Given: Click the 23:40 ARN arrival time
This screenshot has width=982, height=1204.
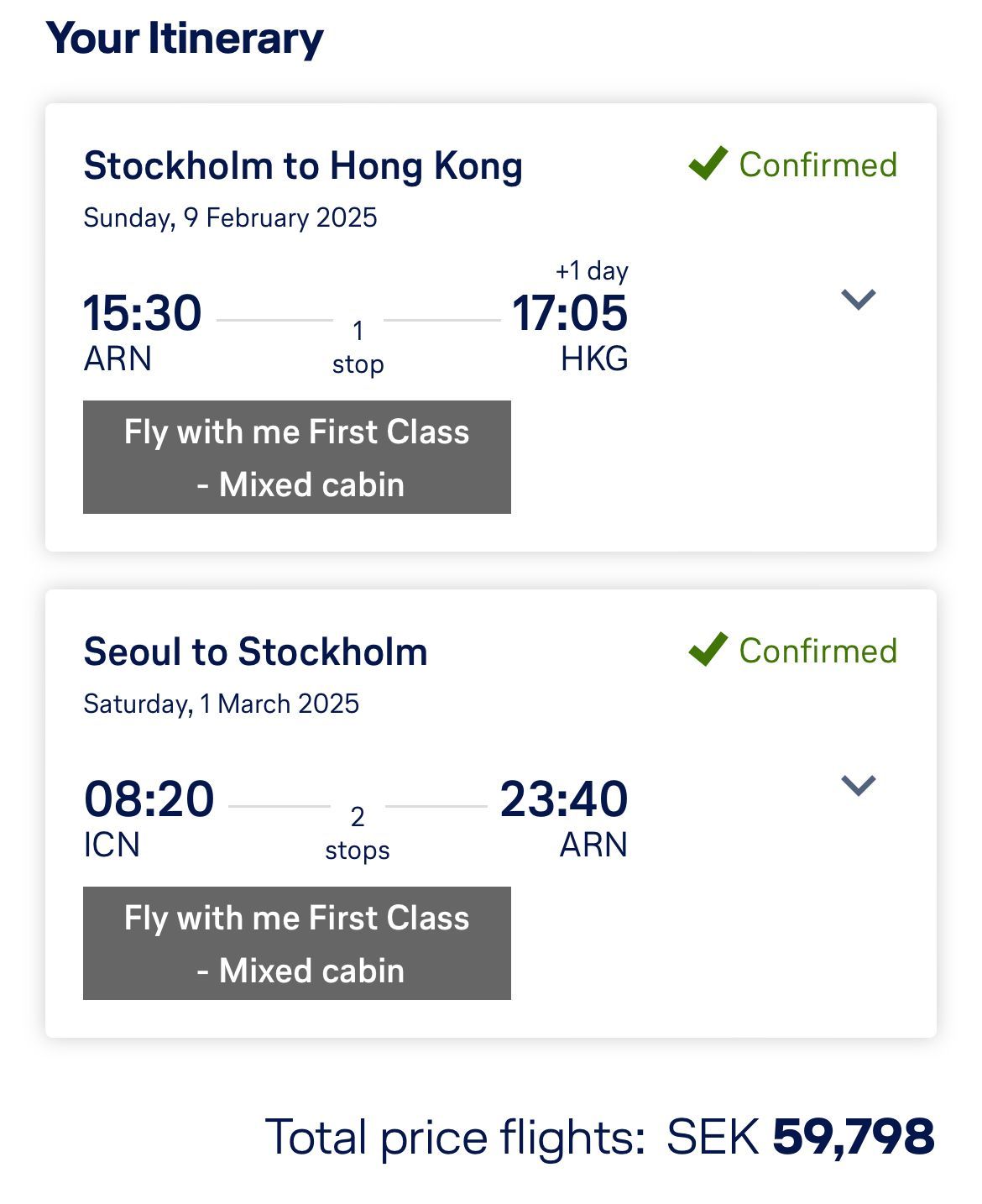Looking at the screenshot, I should click(564, 798).
